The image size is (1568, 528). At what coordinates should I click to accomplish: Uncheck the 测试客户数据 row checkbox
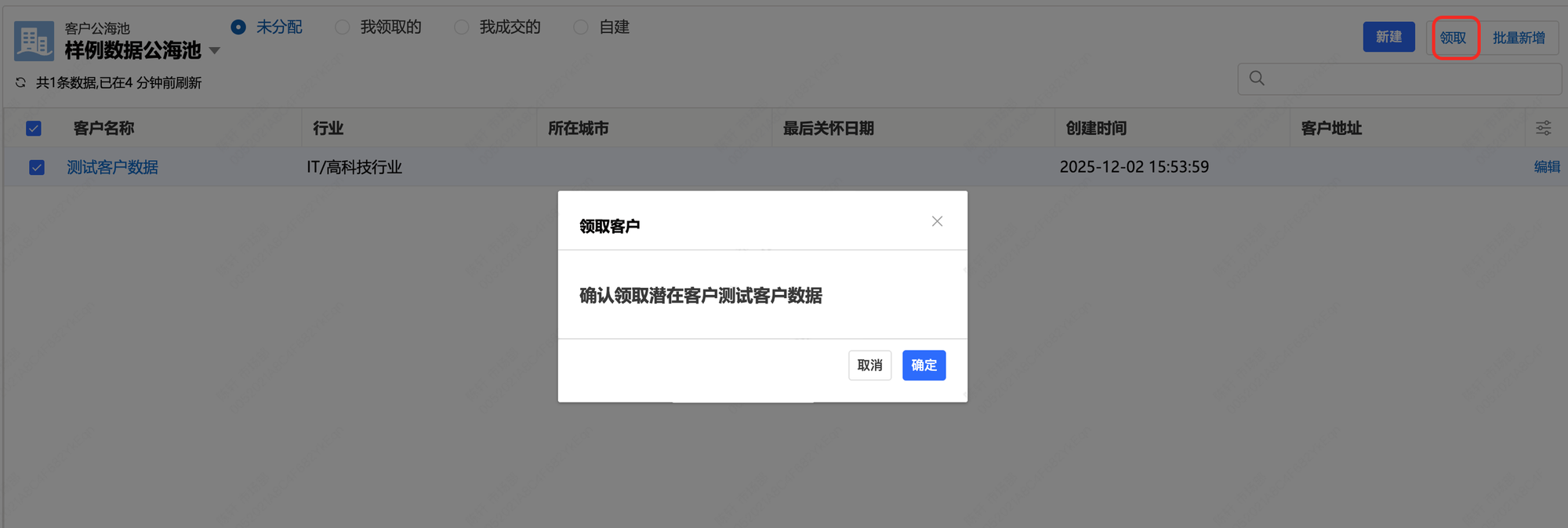[37, 167]
